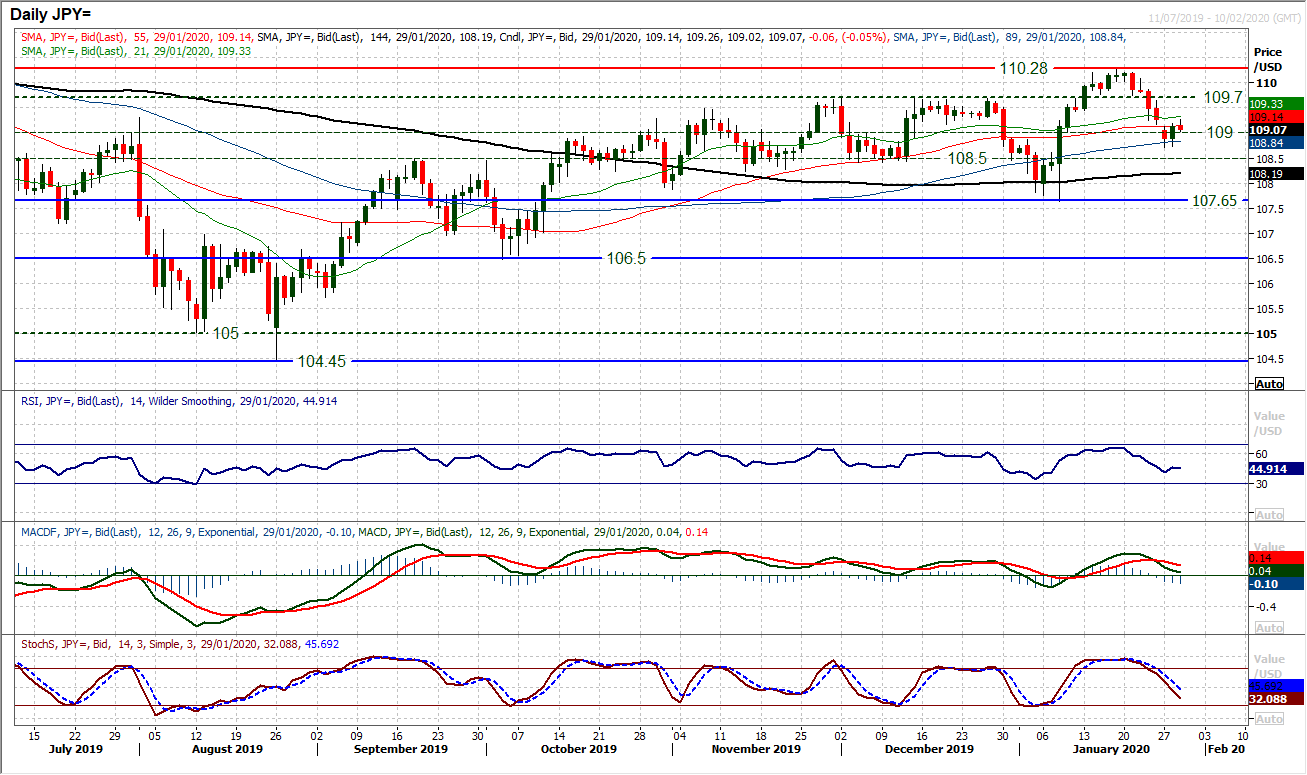The image size is (1307, 775).
Task: Click the 104.45 low line label
Action: (321, 361)
